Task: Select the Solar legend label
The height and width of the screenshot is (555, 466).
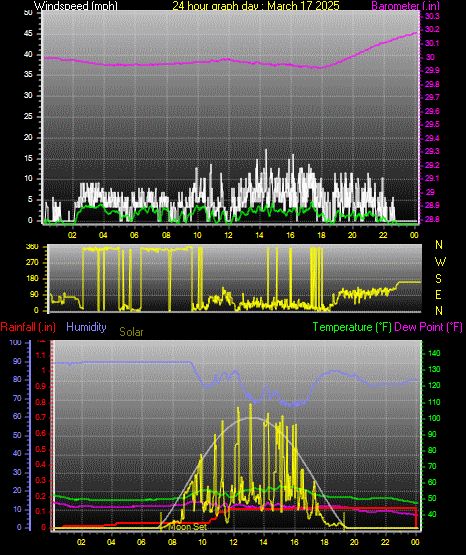Action: (x=131, y=332)
